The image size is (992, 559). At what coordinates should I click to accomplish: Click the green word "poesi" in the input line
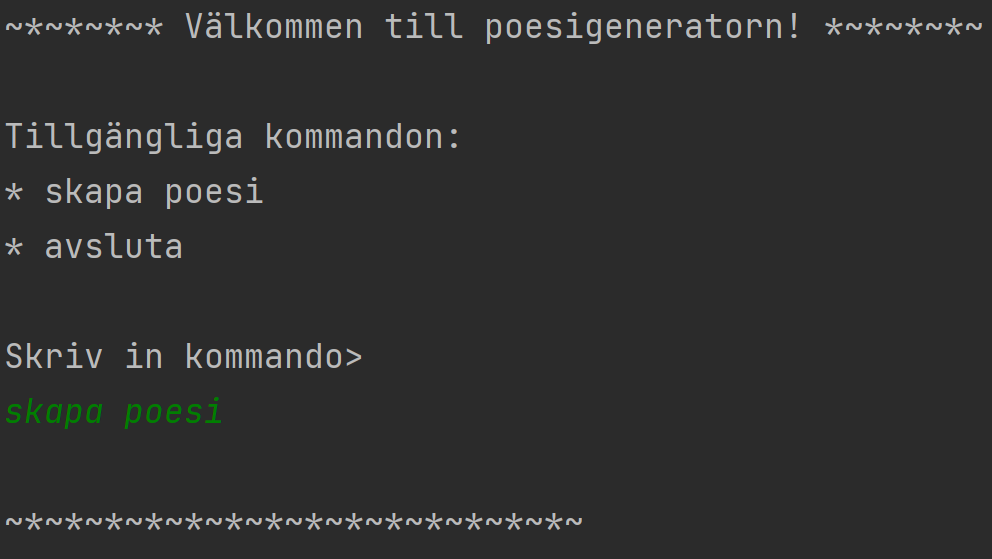tap(174, 412)
